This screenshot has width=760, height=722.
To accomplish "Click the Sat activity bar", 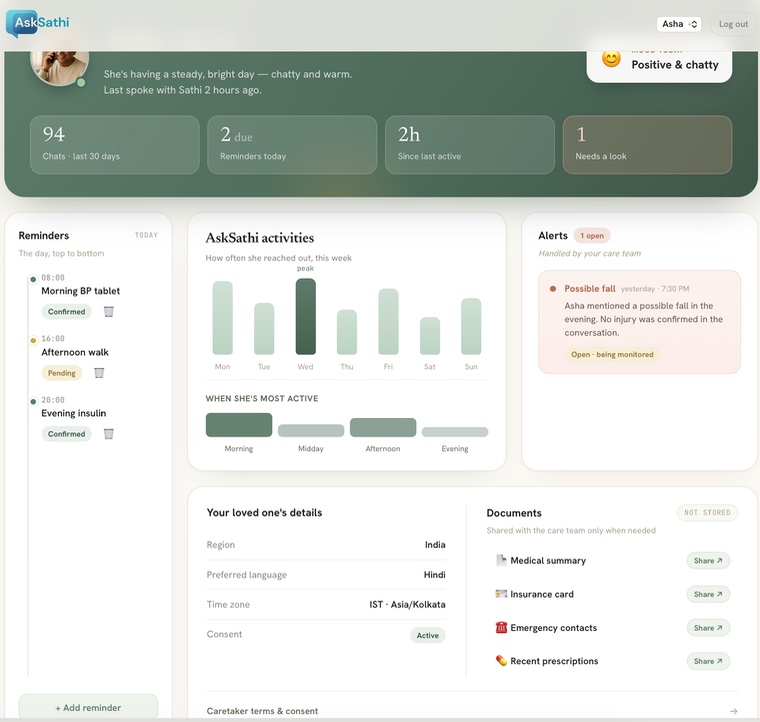I will [x=430, y=336].
